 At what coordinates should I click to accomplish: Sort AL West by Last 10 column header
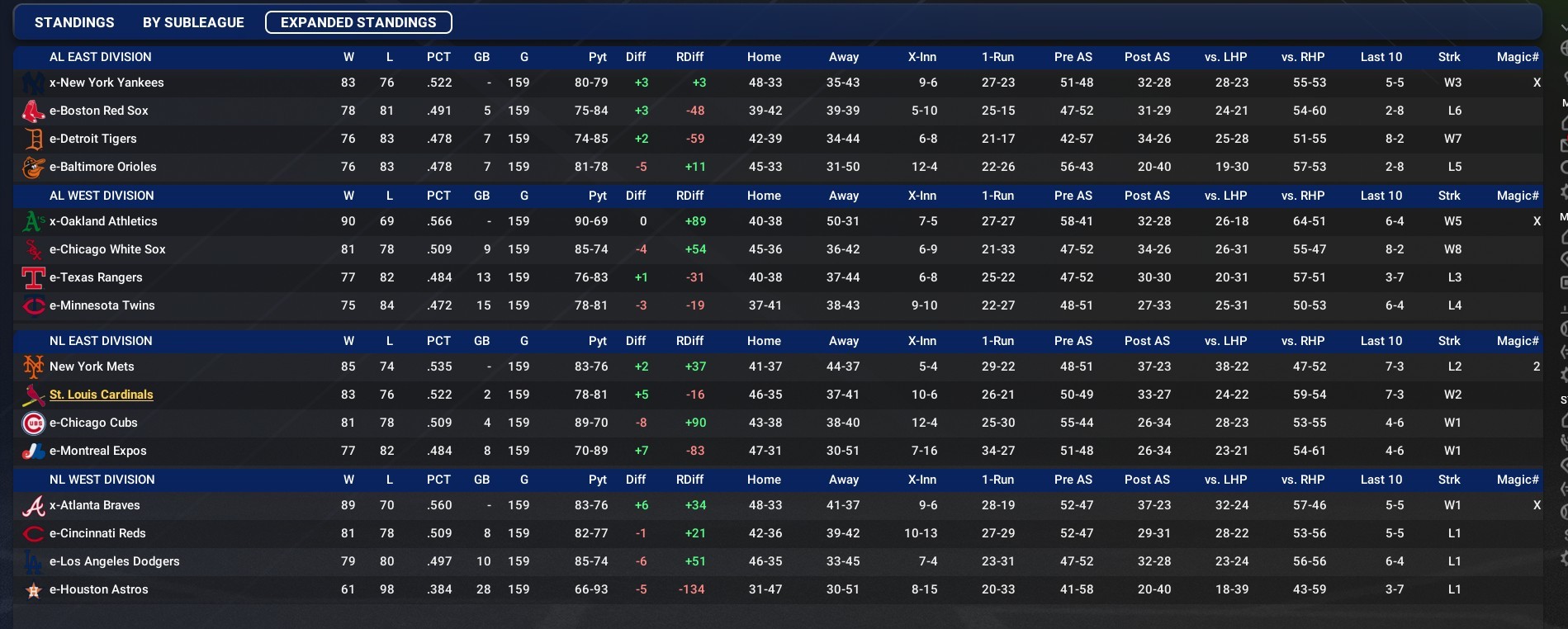coord(1381,196)
